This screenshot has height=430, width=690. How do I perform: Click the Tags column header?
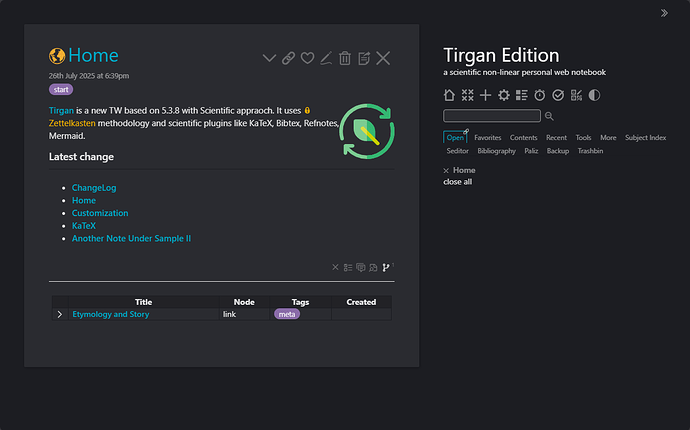[x=301, y=302]
